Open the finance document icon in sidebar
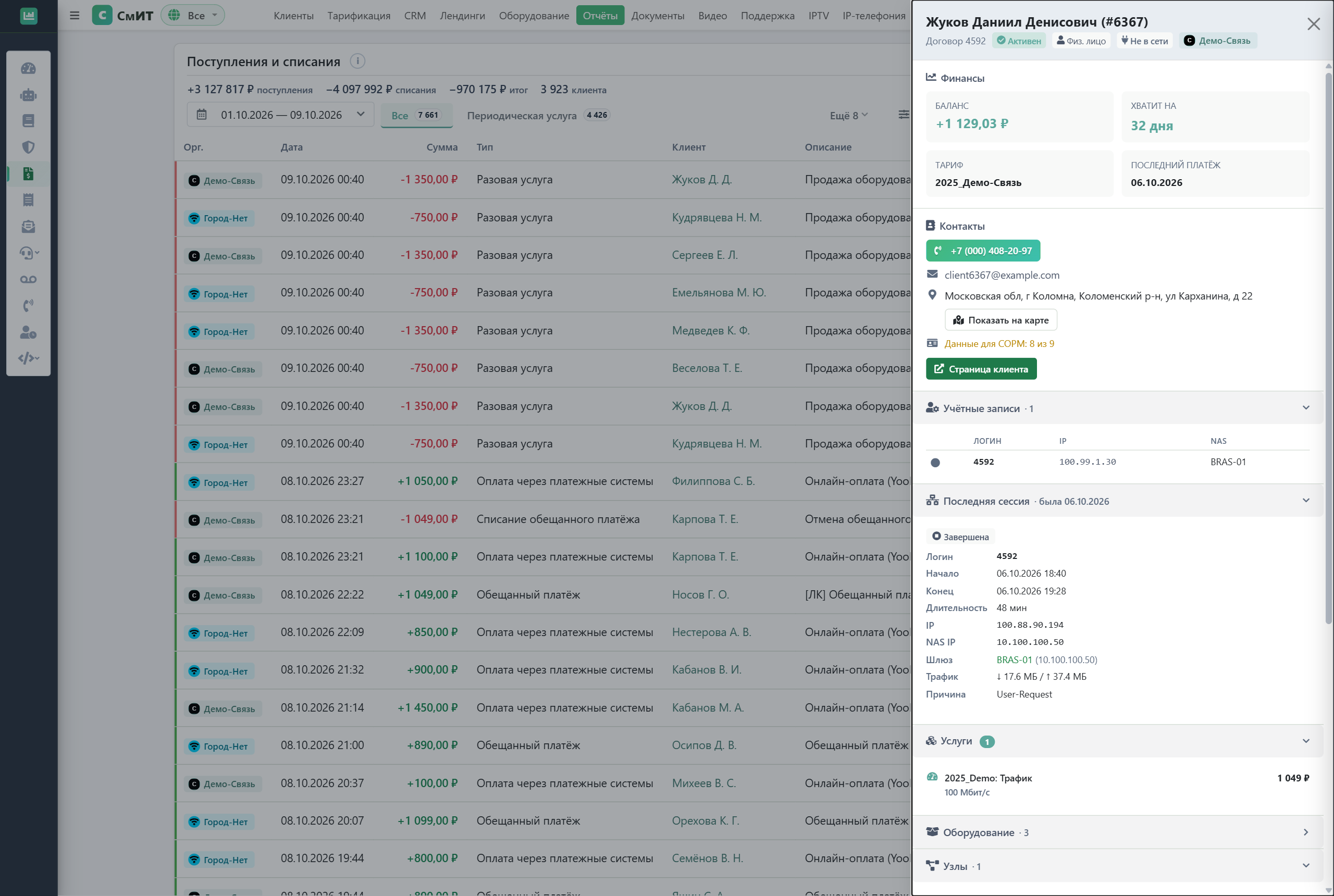This screenshot has width=1334, height=896. [x=28, y=173]
